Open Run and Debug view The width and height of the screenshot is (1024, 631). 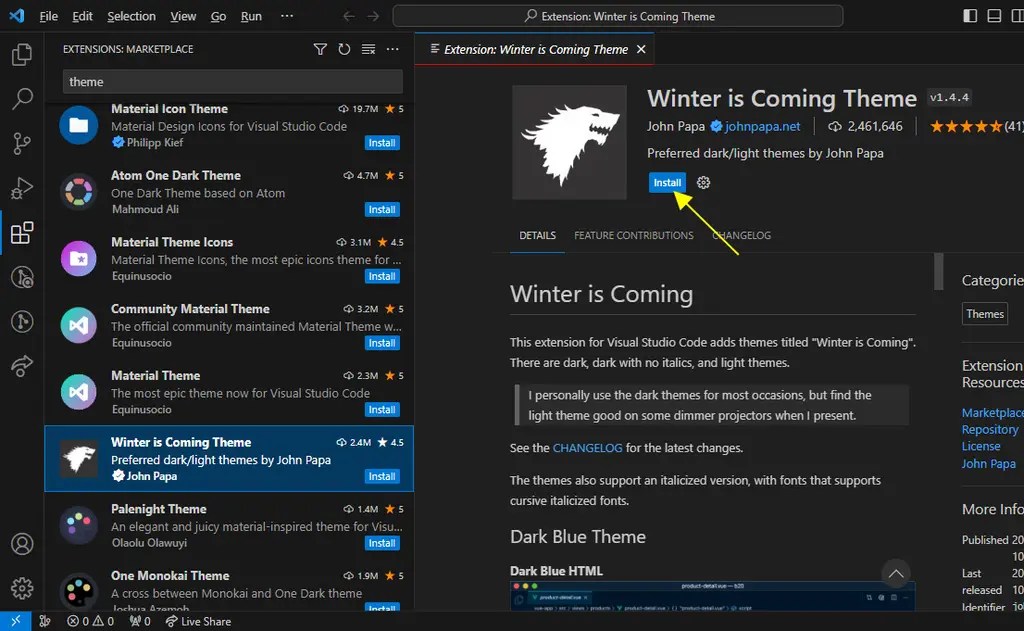[x=22, y=187]
